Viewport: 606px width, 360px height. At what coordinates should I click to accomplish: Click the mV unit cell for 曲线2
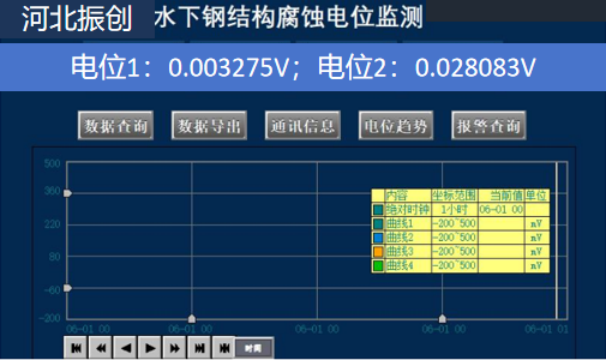[x=536, y=237]
